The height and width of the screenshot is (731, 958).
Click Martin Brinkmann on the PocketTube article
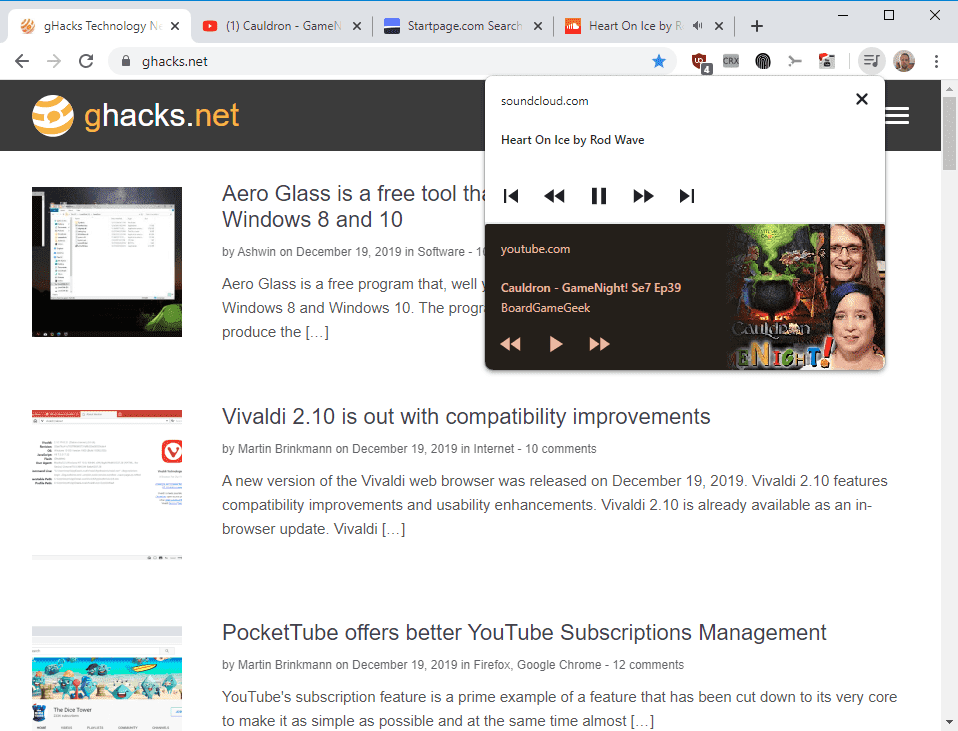tap(285, 664)
